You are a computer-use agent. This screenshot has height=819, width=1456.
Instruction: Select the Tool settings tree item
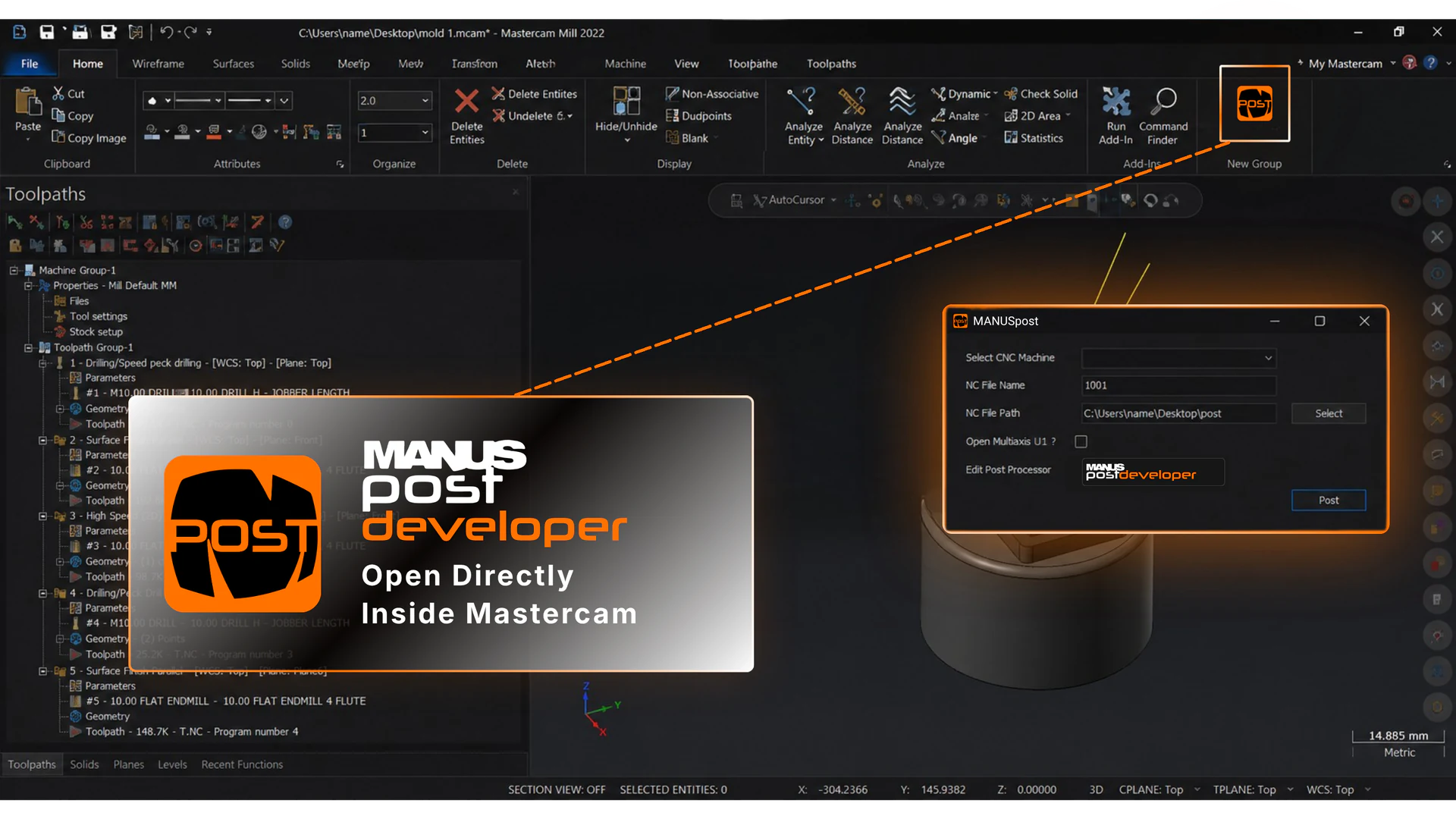[99, 316]
